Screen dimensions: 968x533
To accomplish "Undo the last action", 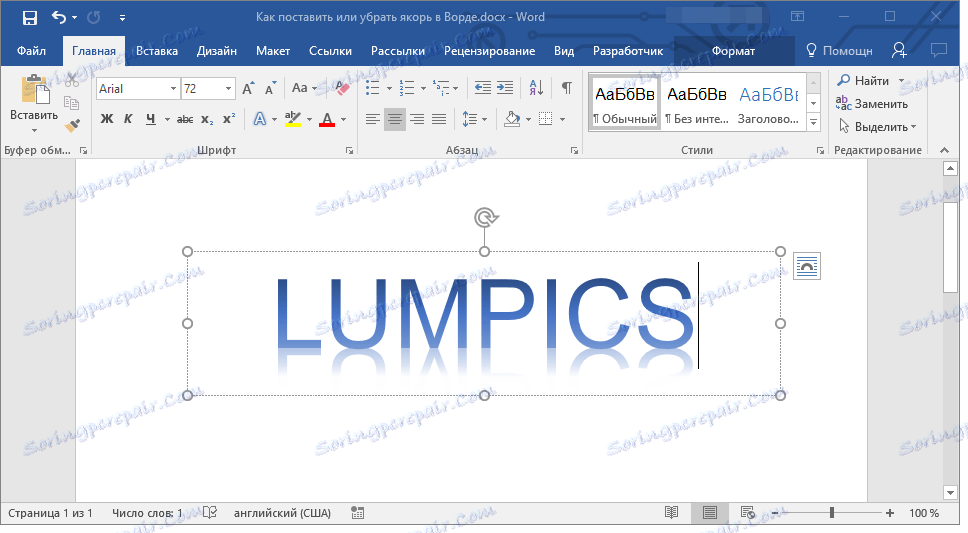I will coord(59,17).
